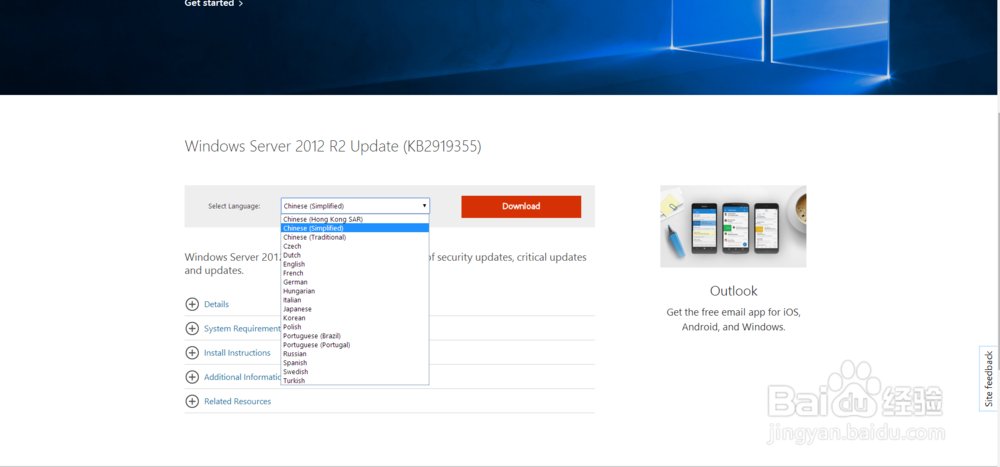1000x467 pixels.
Task: Open the Select Language combo box
Action: click(x=355, y=206)
